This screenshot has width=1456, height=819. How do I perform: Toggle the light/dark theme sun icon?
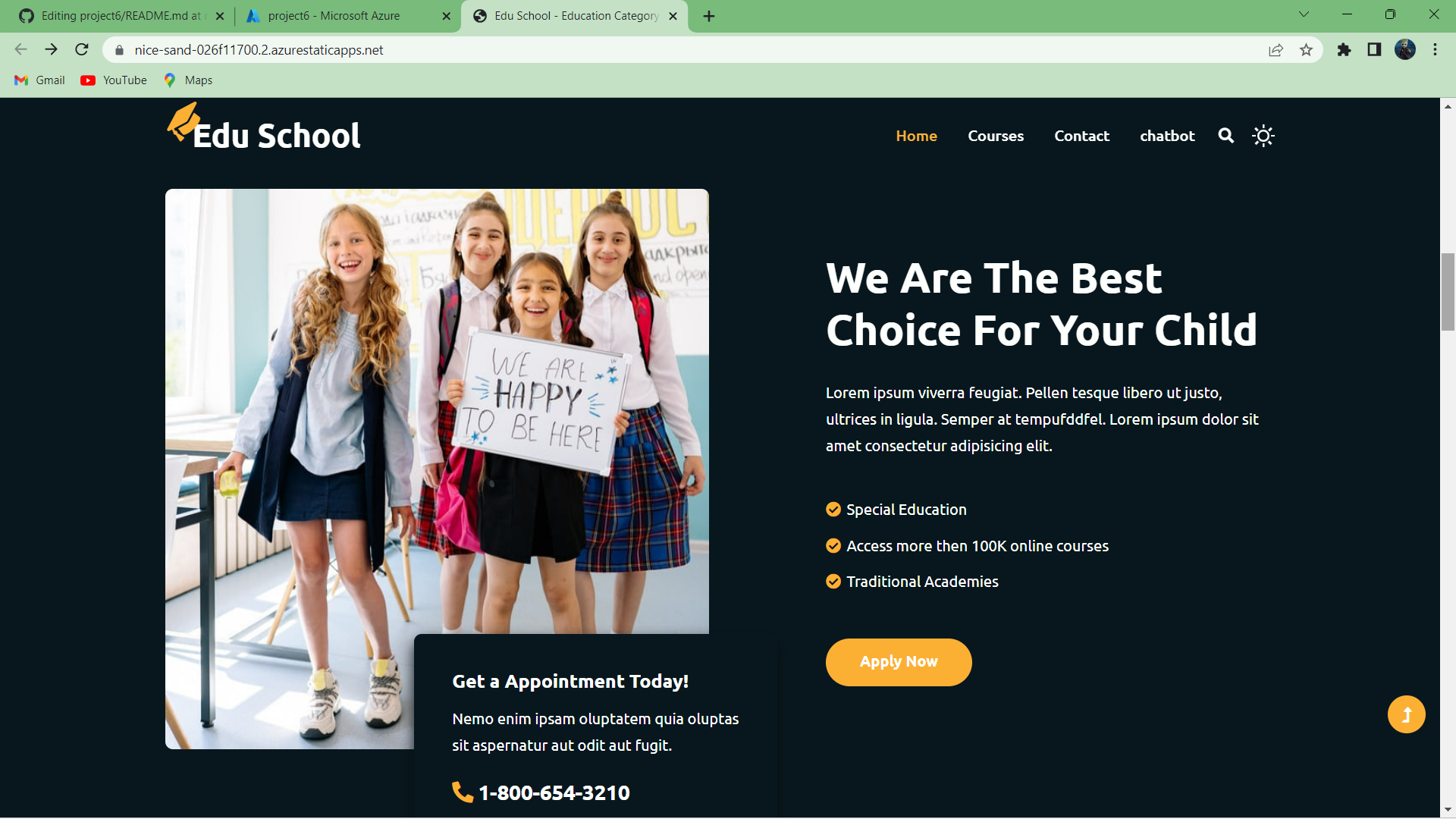[1263, 136]
